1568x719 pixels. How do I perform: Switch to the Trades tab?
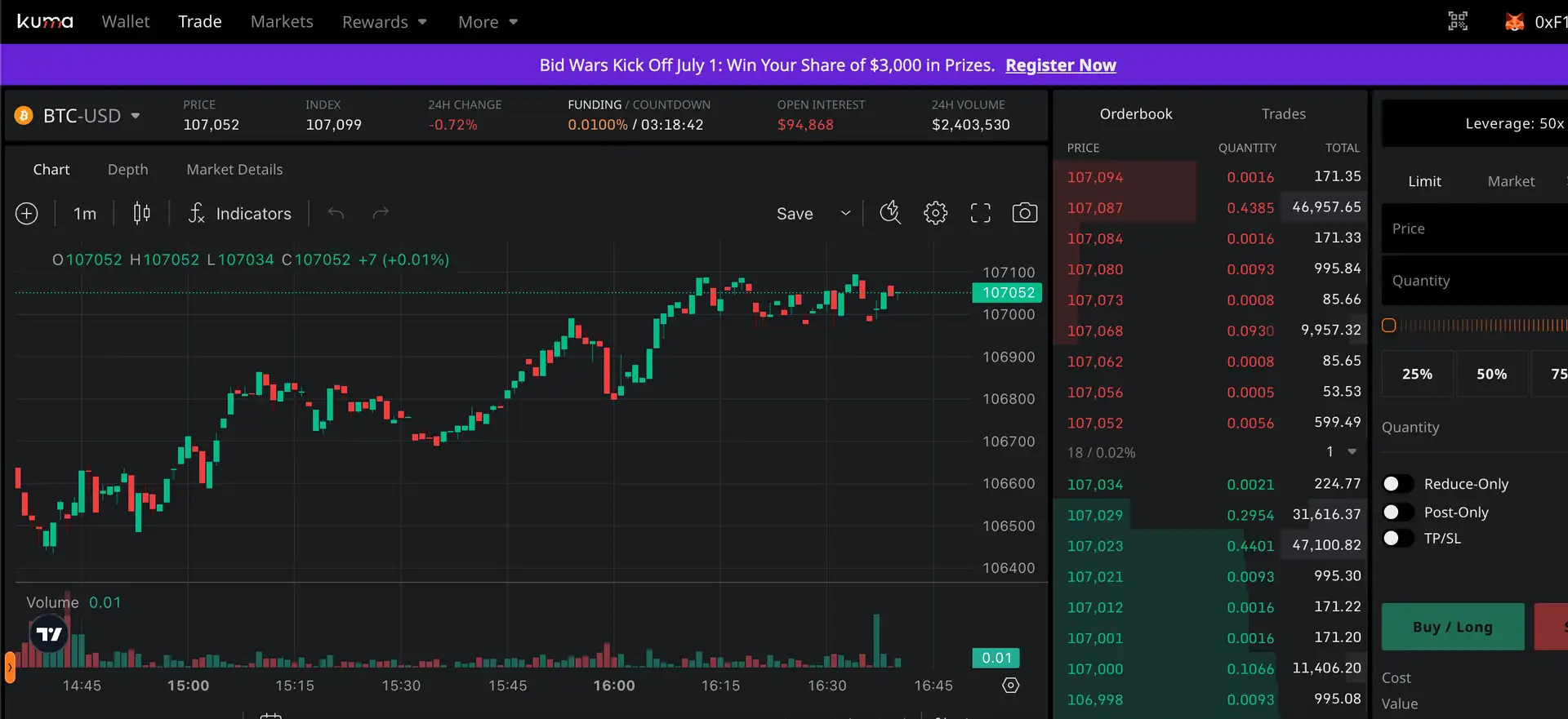pos(1283,114)
